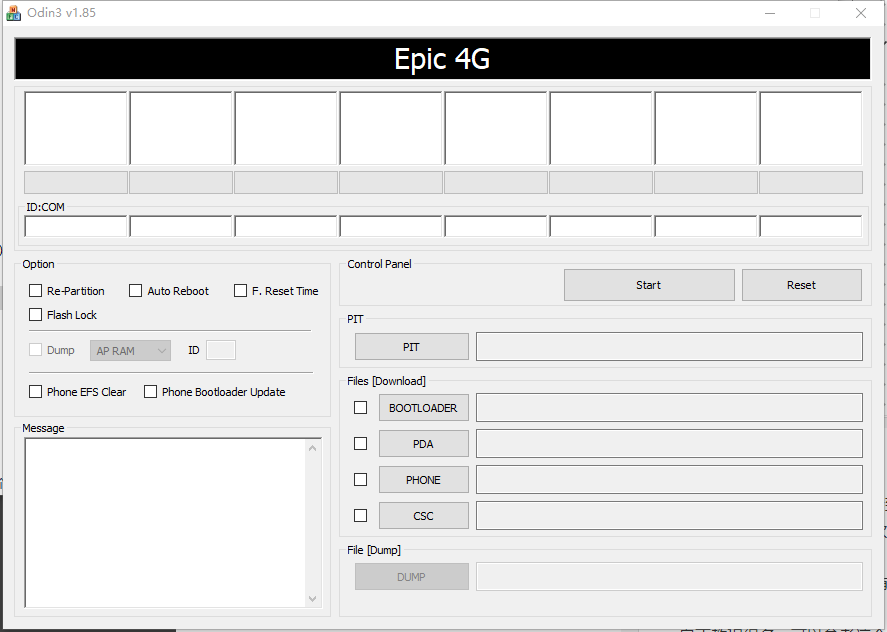Click the Message log scrollbar down arrow
The width and height of the screenshot is (887, 632).
click(x=313, y=598)
